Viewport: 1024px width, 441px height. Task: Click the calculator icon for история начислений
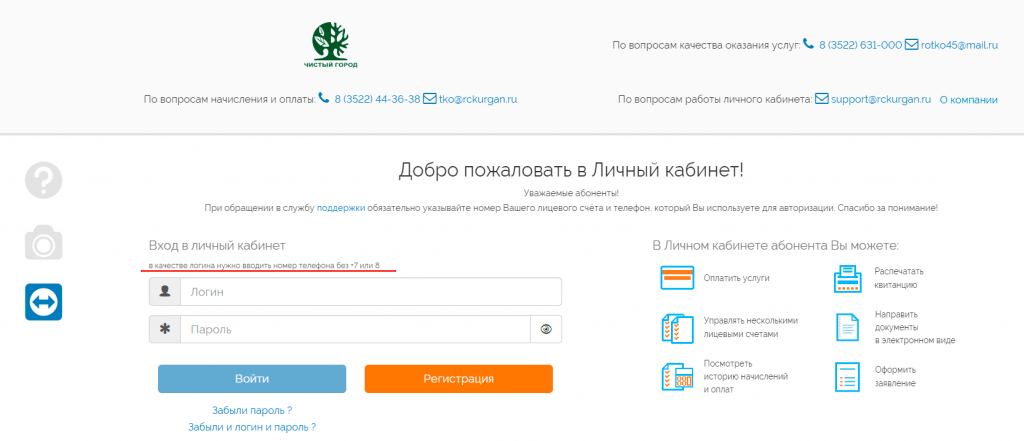point(677,378)
